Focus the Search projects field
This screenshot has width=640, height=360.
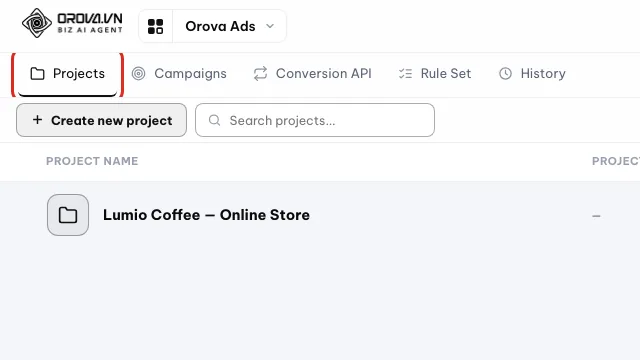315,120
